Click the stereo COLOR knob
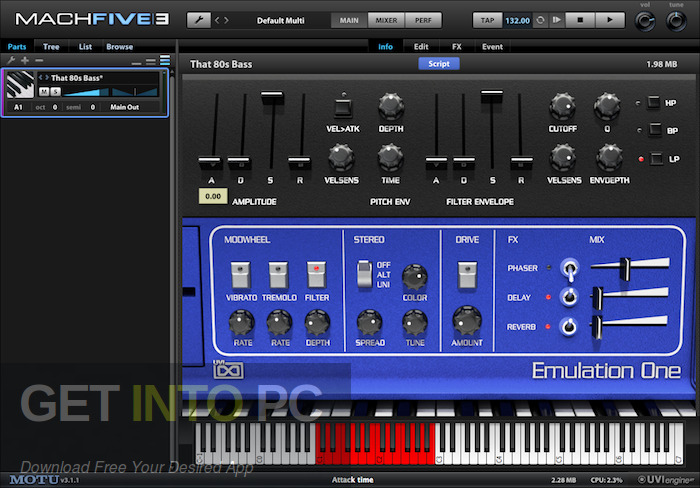This screenshot has height=488, width=700. tap(415, 277)
